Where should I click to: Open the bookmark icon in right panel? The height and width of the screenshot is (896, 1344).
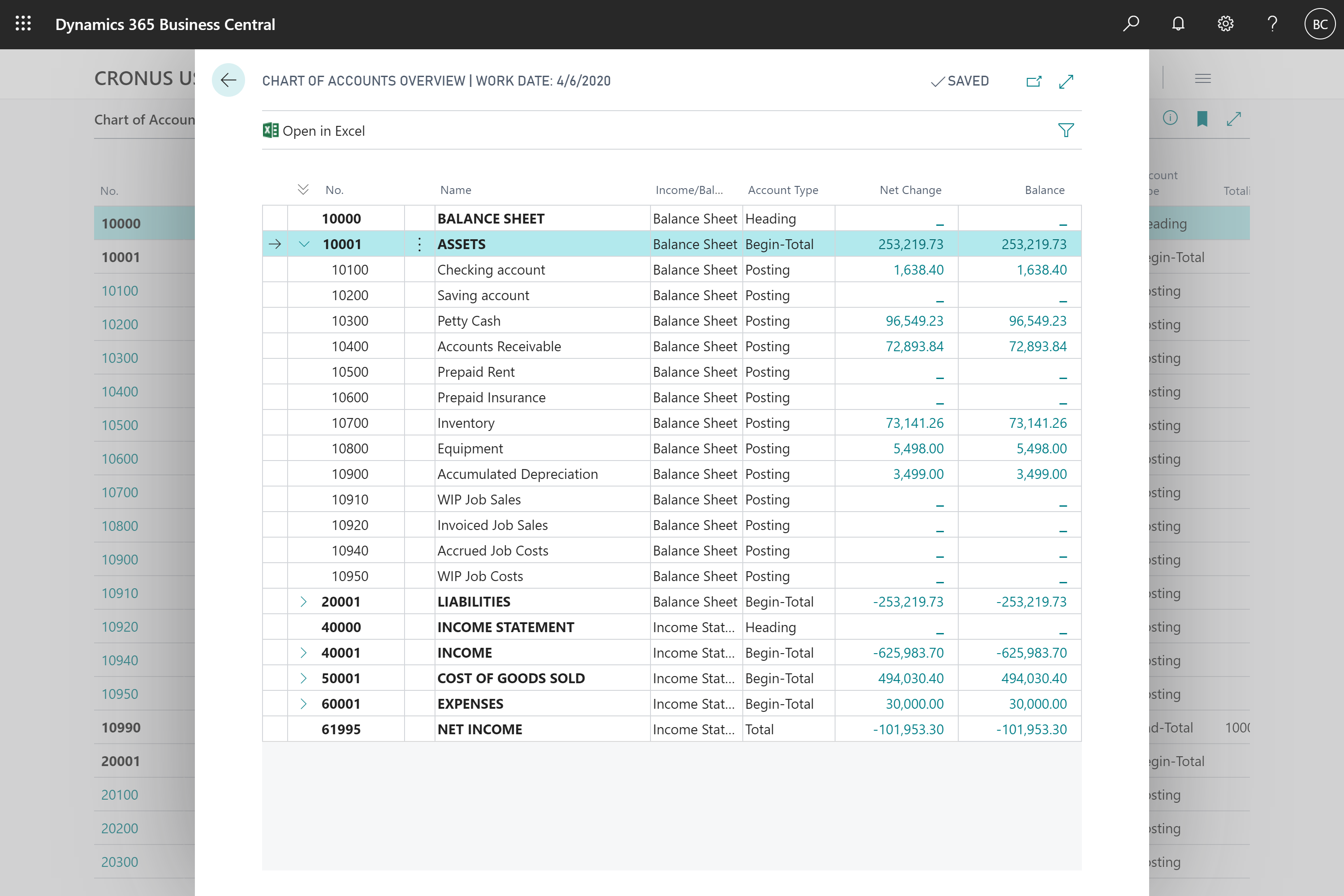tap(1202, 118)
